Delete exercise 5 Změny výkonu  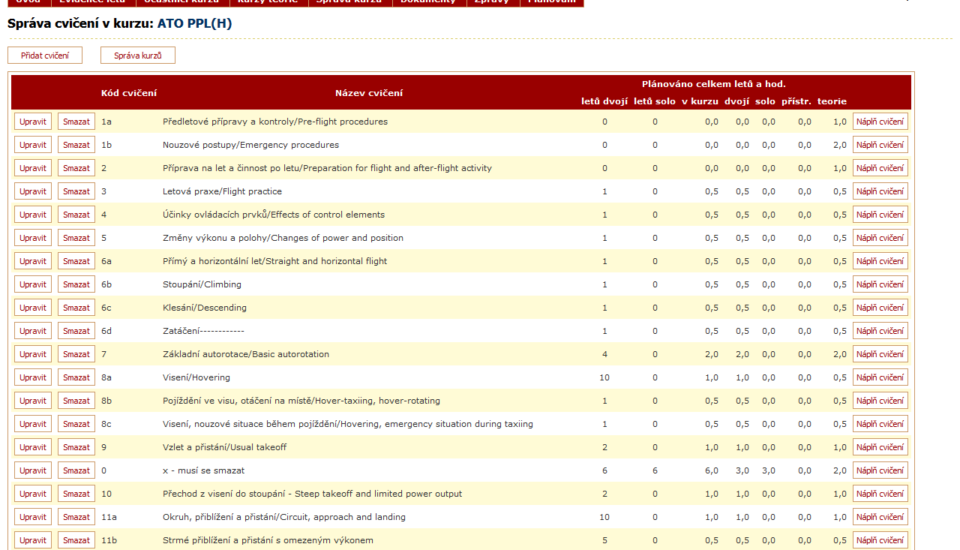pos(76,238)
